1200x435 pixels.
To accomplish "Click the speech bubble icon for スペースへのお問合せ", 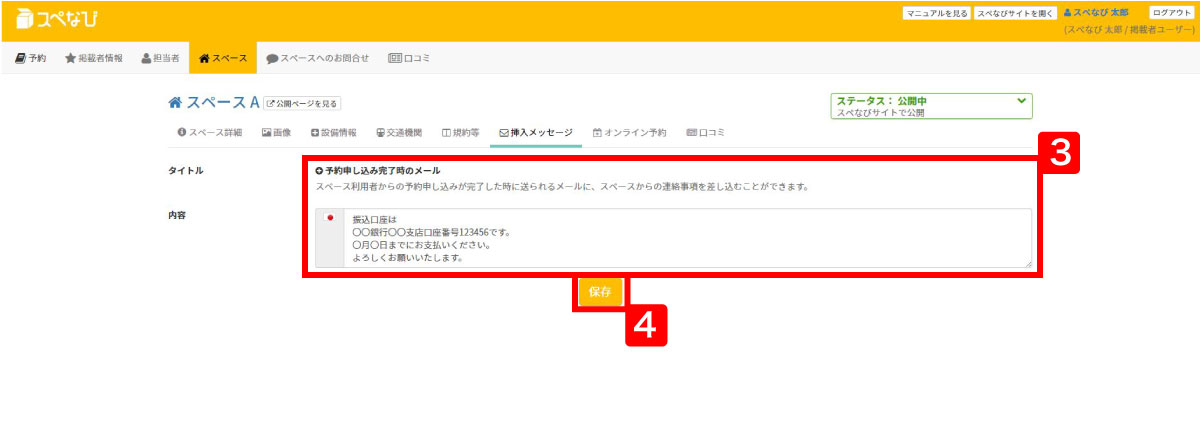I will pyautogui.click(x=272, y=59).
